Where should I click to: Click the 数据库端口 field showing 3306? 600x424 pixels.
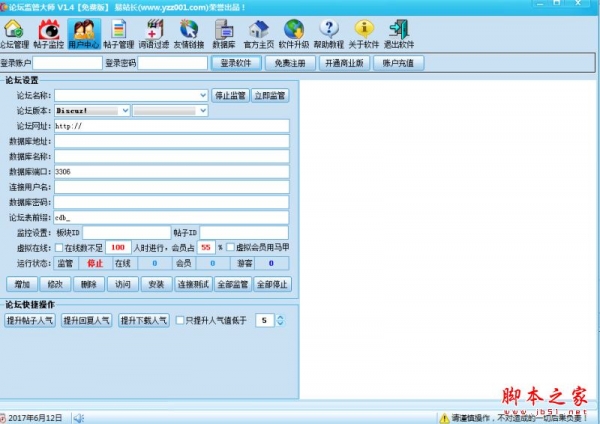[x=172, y=171]
